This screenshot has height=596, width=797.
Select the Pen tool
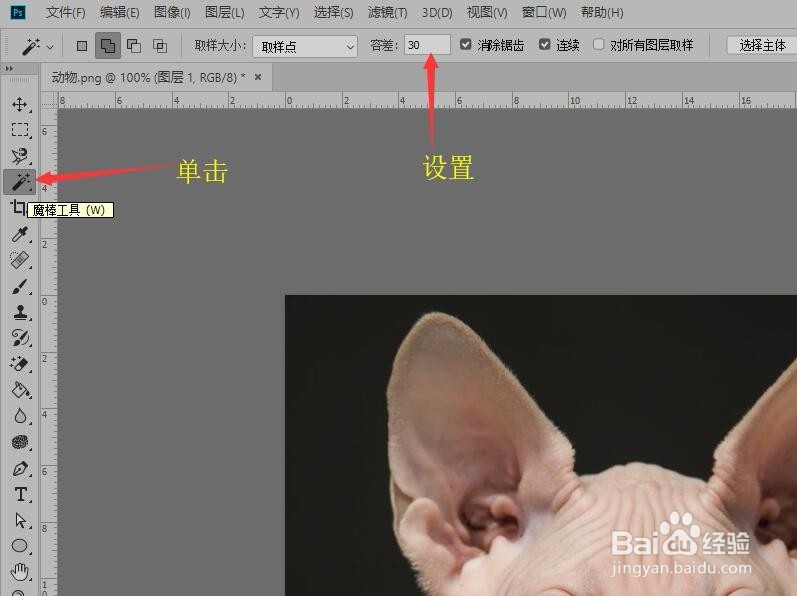(x=20, y=468)
